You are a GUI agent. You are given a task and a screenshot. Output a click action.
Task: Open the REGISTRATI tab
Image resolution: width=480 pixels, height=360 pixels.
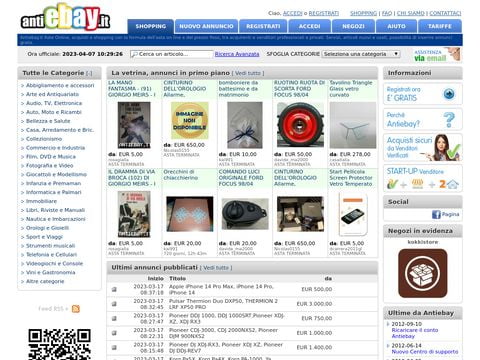click(263, 26)
